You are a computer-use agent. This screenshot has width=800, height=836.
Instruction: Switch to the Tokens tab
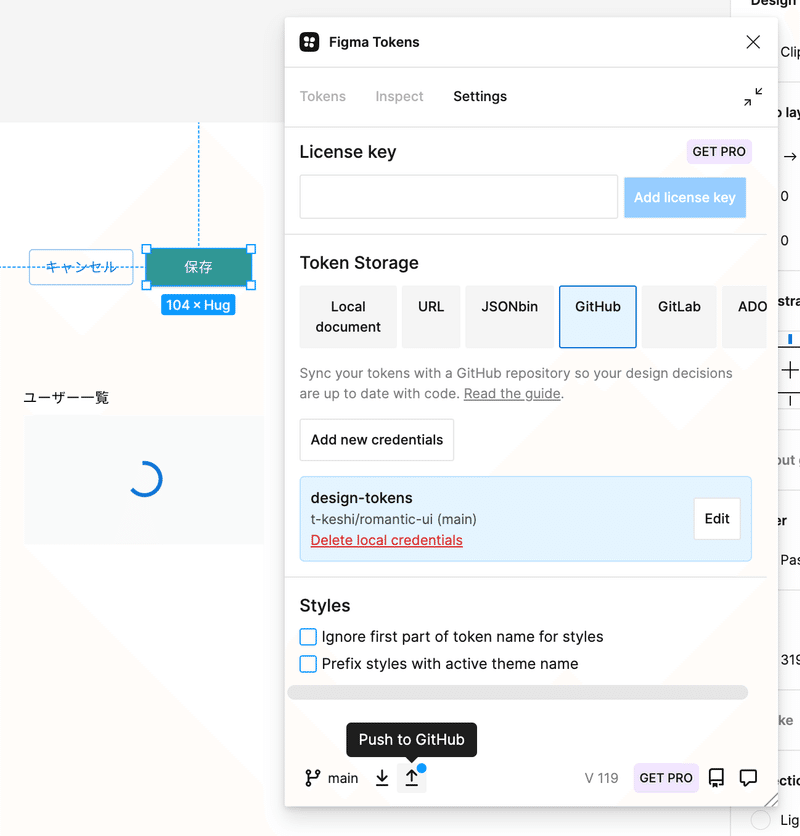pyautogui.click(x=323, y=97)
